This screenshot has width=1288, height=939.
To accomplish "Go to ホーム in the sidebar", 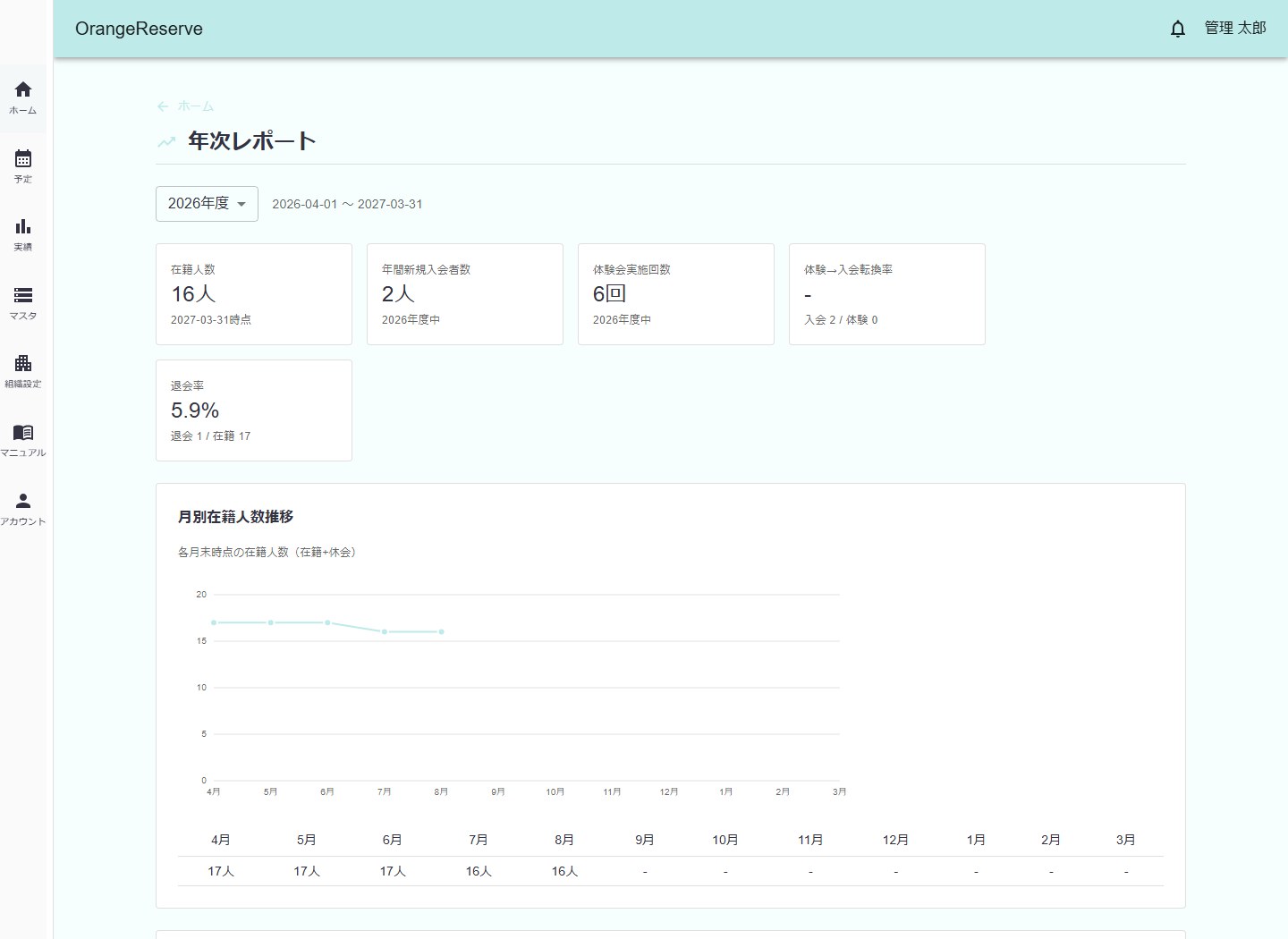I will point(23,98).
